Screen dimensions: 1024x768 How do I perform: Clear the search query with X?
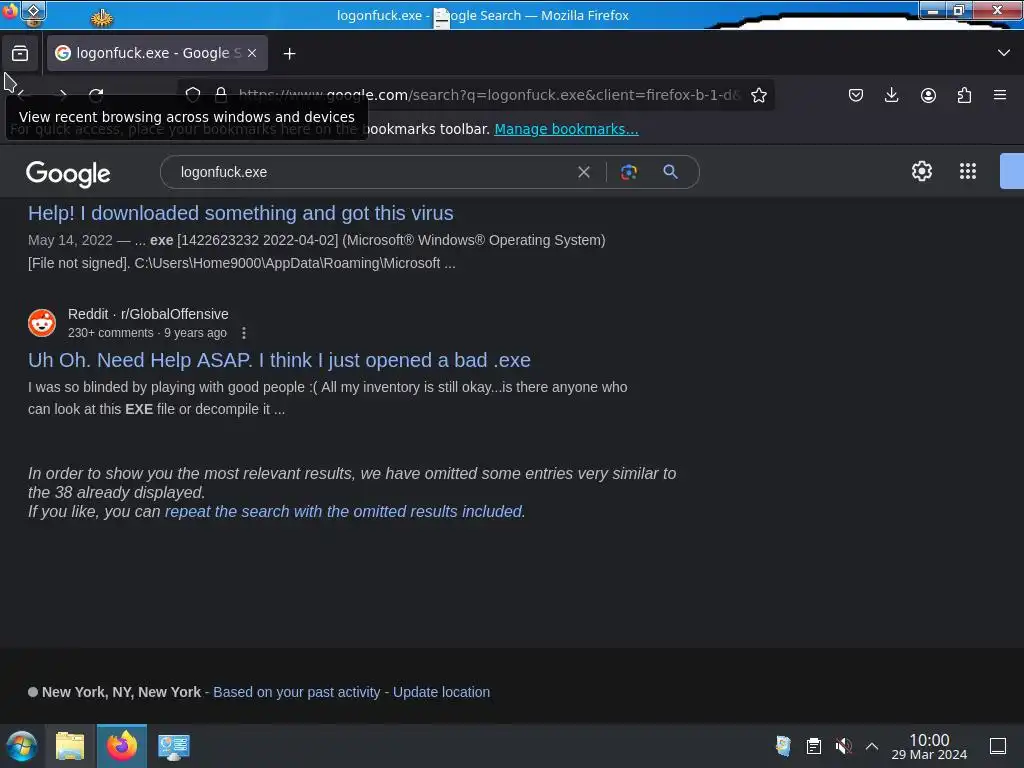[x=584, y=172]
